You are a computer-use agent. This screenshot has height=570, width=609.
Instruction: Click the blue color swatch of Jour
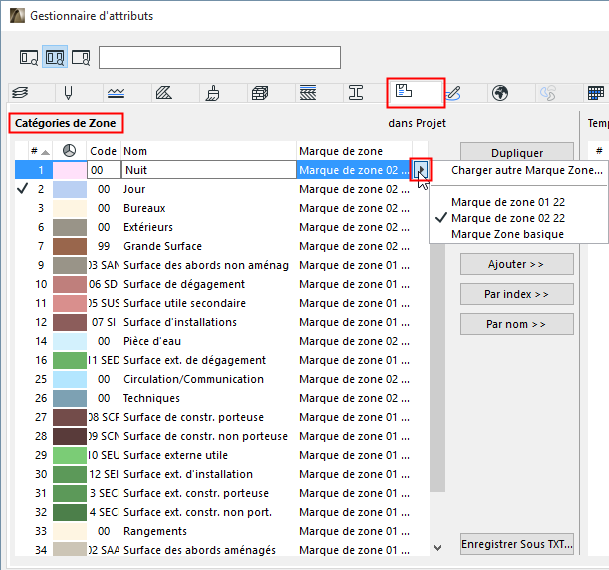(x=70, y=189)
